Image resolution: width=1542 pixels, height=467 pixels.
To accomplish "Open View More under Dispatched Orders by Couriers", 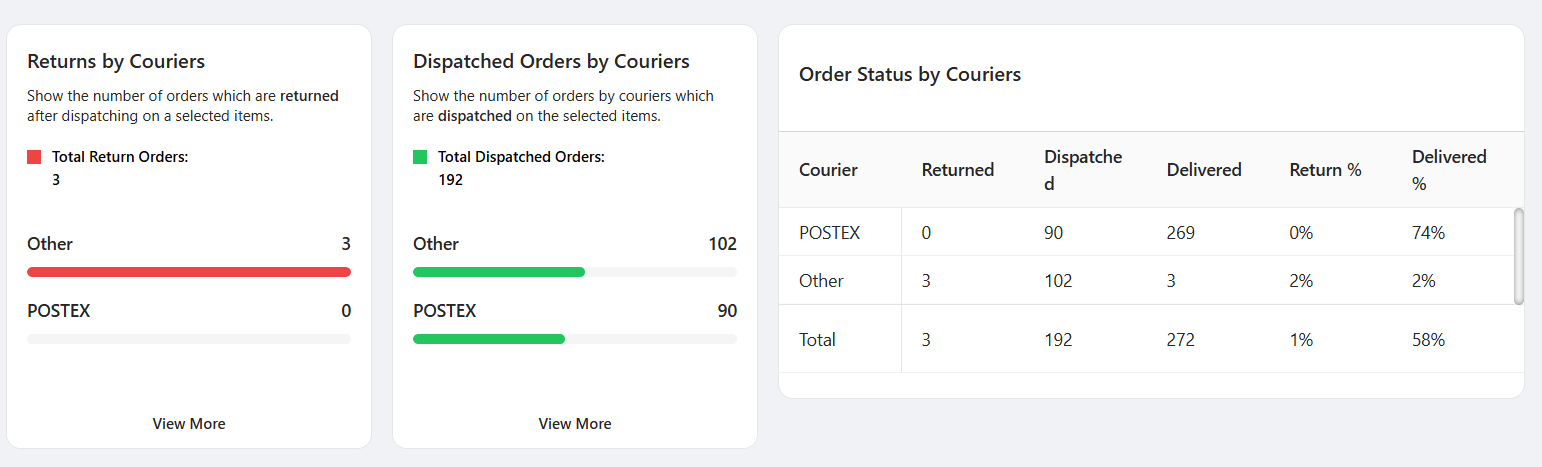I will pyautogui.click(x=575, y=424).
